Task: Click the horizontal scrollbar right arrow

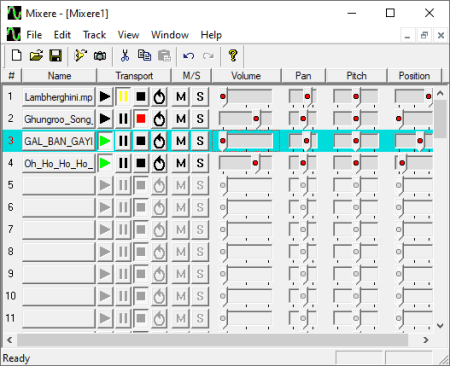Action: point(426,340)
